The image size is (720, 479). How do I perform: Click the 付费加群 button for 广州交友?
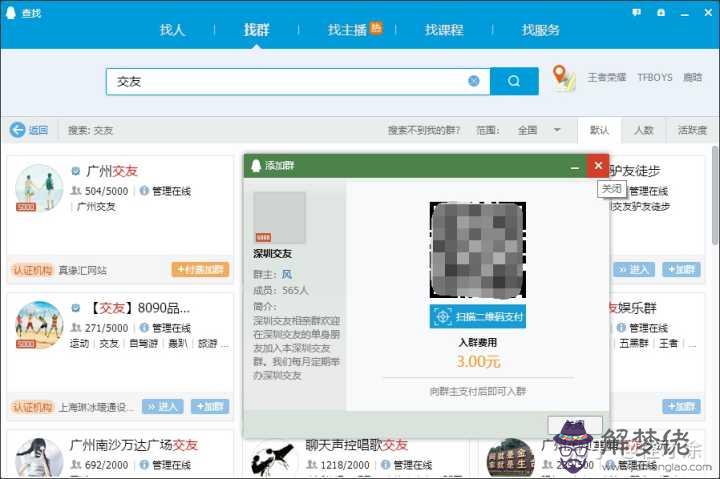(x=200, y=270)
